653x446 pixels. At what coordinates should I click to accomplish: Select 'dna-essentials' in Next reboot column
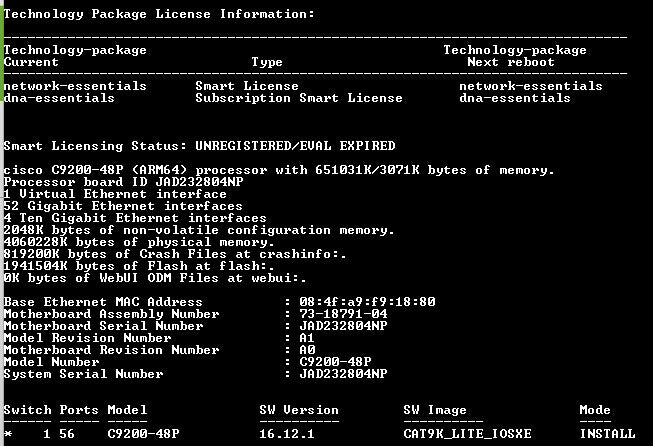pos(515,98)
